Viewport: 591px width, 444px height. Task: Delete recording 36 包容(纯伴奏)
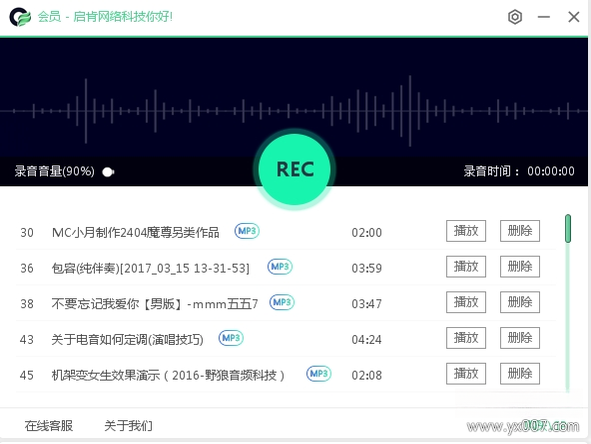520,266
